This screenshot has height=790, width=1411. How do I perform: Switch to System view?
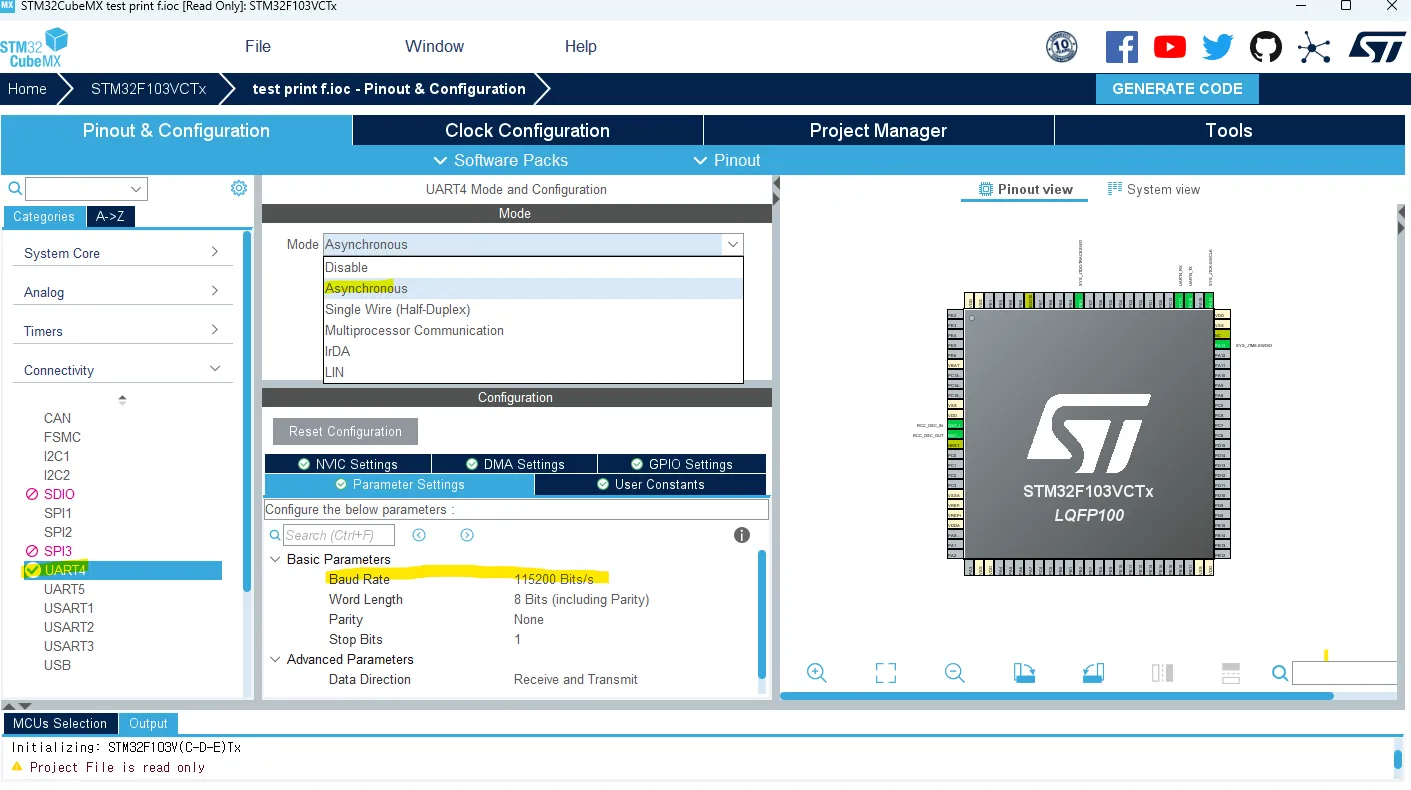pos(1153,189)
